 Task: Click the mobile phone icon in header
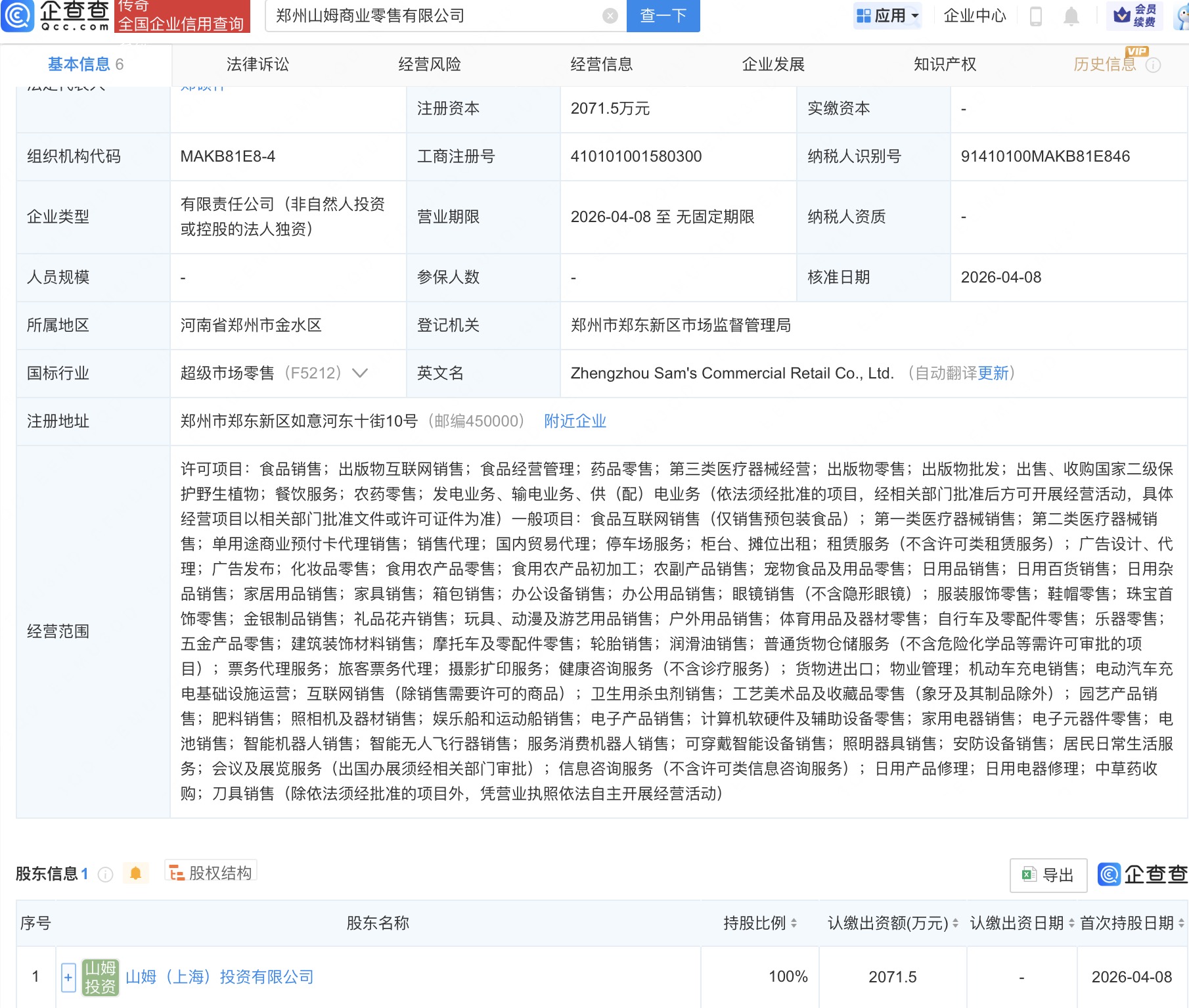[x=1036, y=16]
